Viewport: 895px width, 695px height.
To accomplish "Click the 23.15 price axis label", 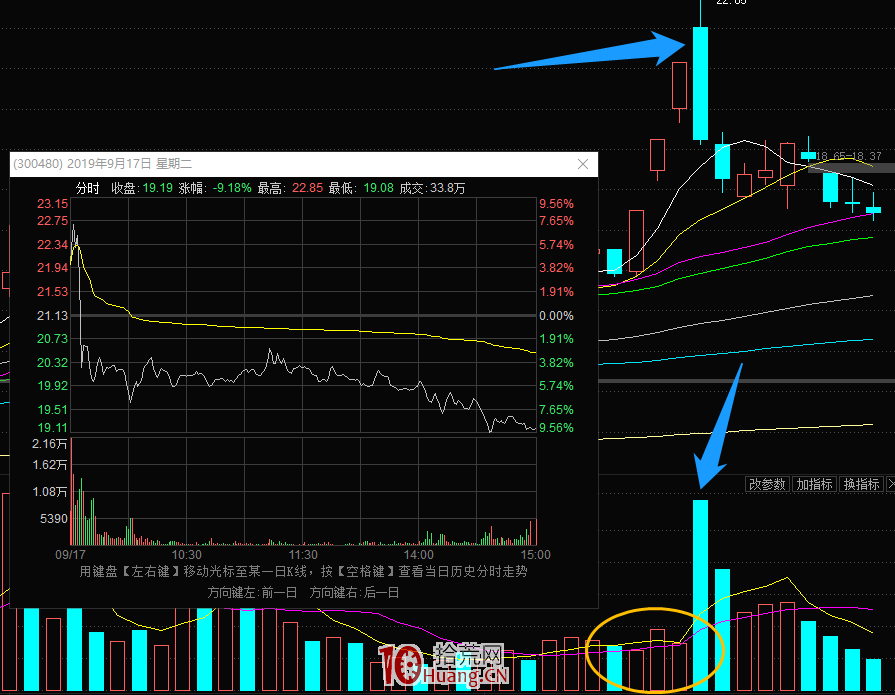I will (53, 204).
